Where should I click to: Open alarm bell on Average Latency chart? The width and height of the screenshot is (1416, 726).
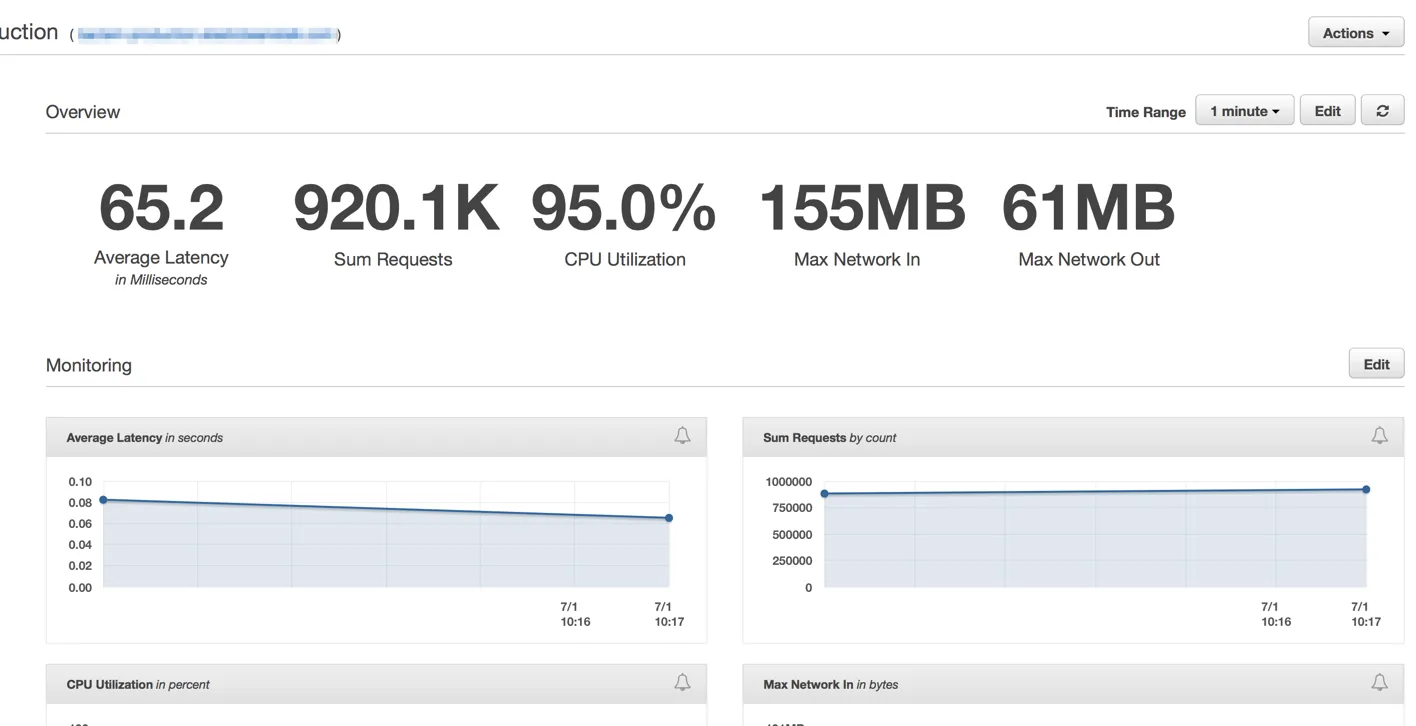pos(682,436)
